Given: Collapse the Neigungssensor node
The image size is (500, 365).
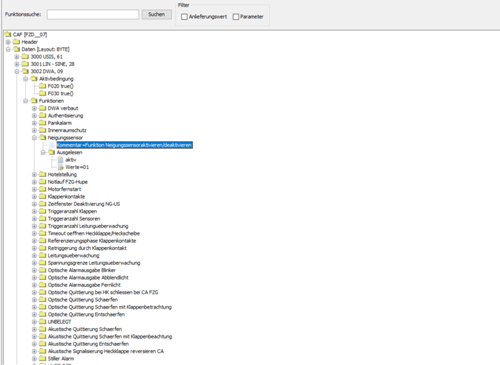Looking at the screenshot, I should [34, 138].
